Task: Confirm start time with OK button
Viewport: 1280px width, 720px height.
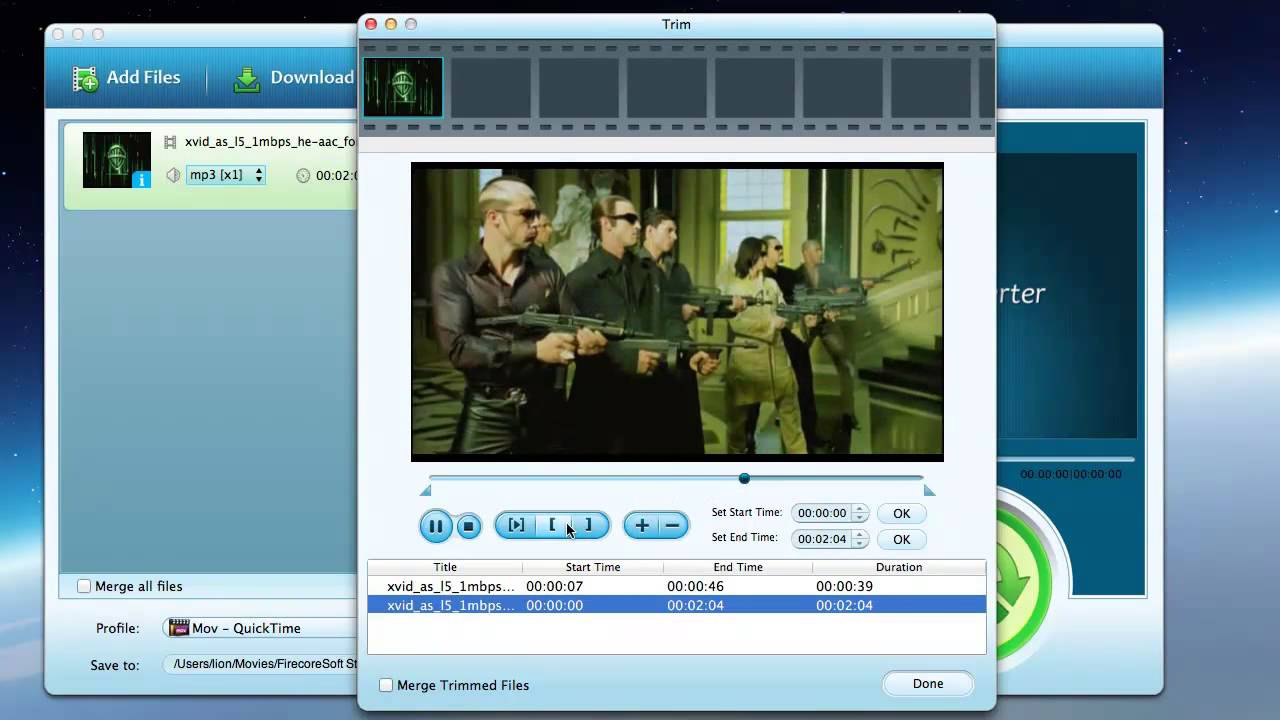Action: (x=901, y=513)
